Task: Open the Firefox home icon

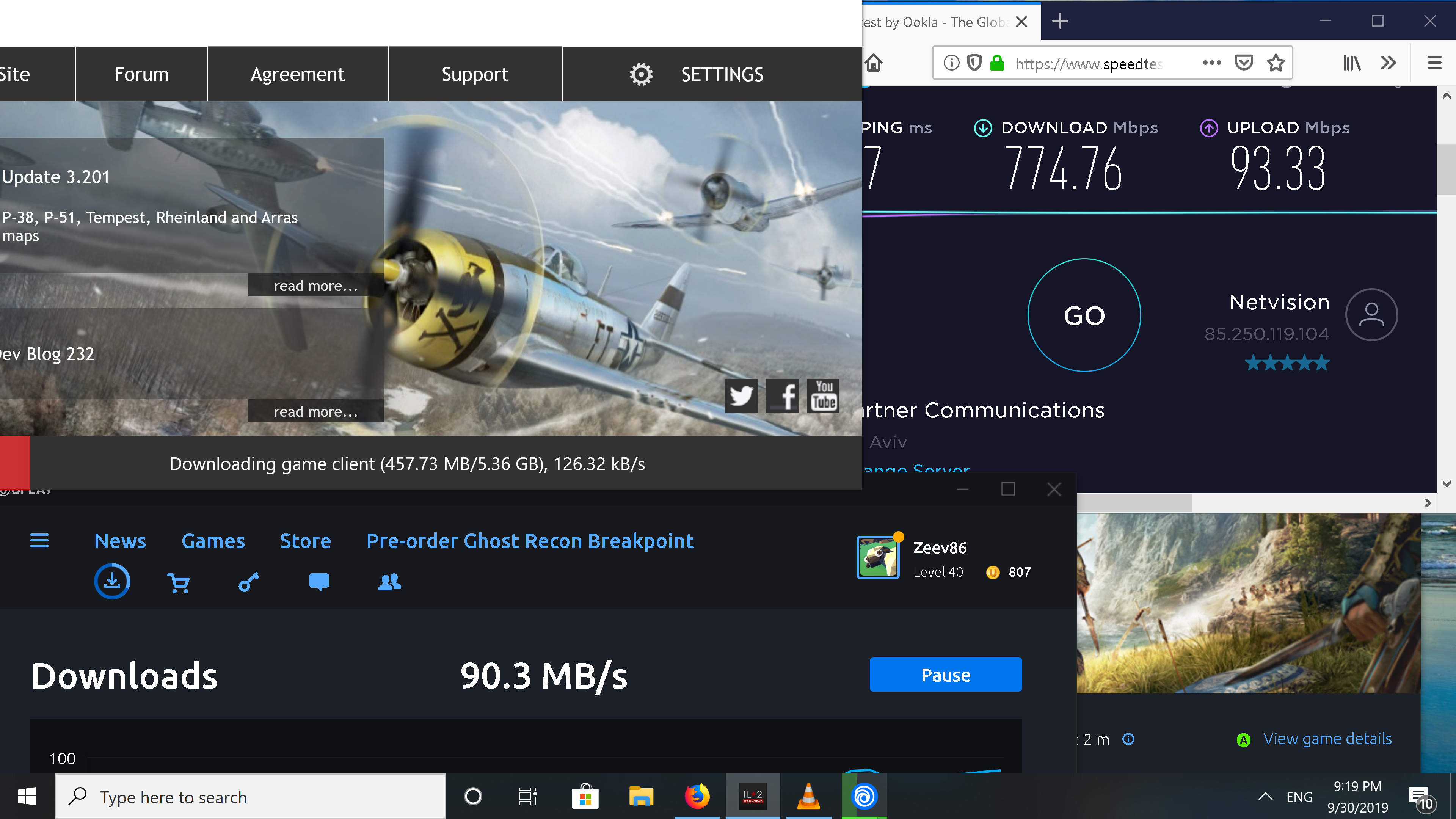Action: coord(873,63)
